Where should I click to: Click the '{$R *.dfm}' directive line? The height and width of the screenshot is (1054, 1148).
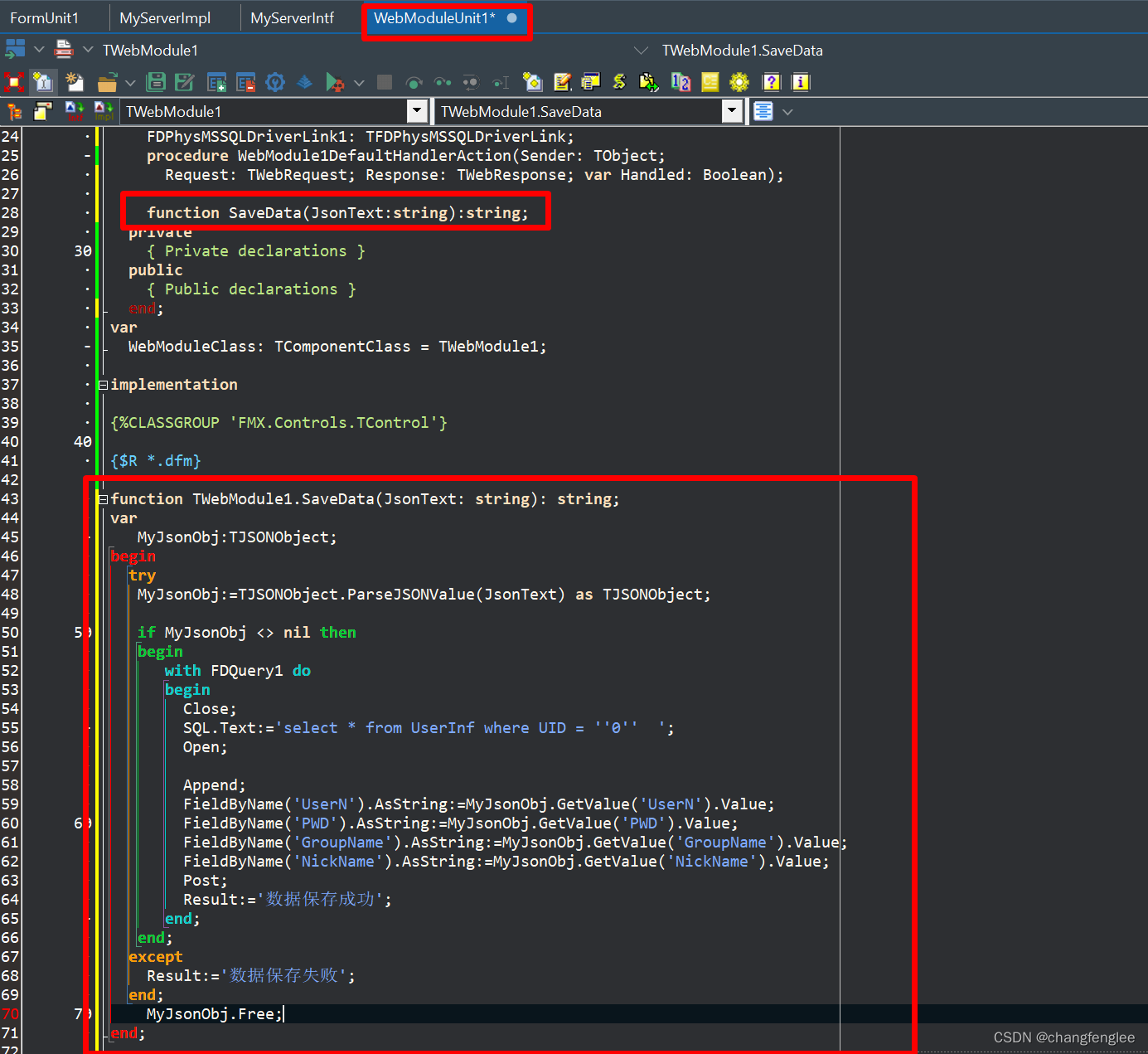click(156, 461)
